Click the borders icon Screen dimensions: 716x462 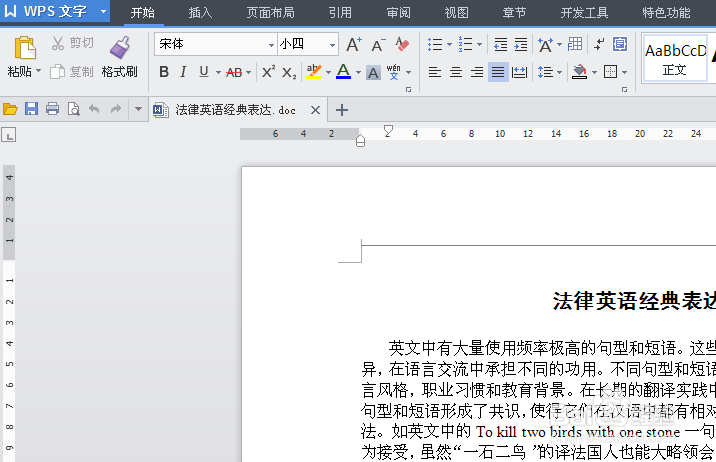click(610, 72)
